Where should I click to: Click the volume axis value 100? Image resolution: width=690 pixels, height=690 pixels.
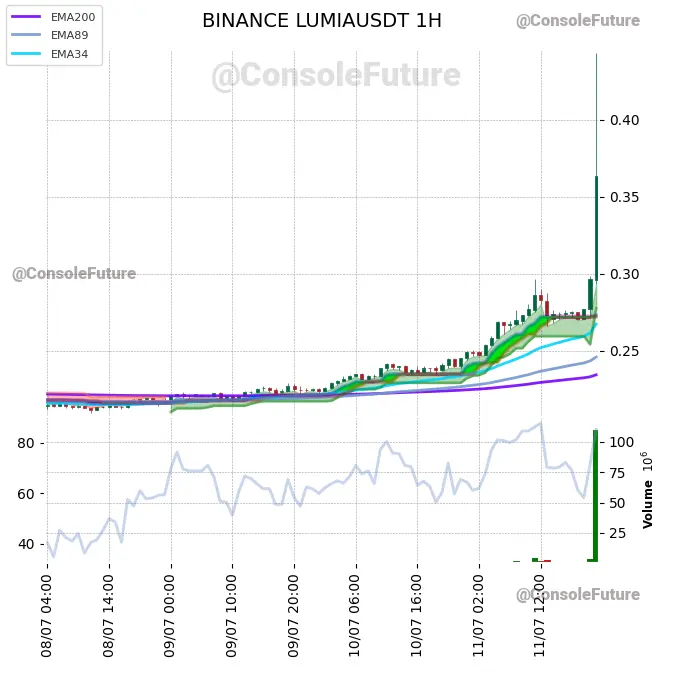tap(621, 442)
